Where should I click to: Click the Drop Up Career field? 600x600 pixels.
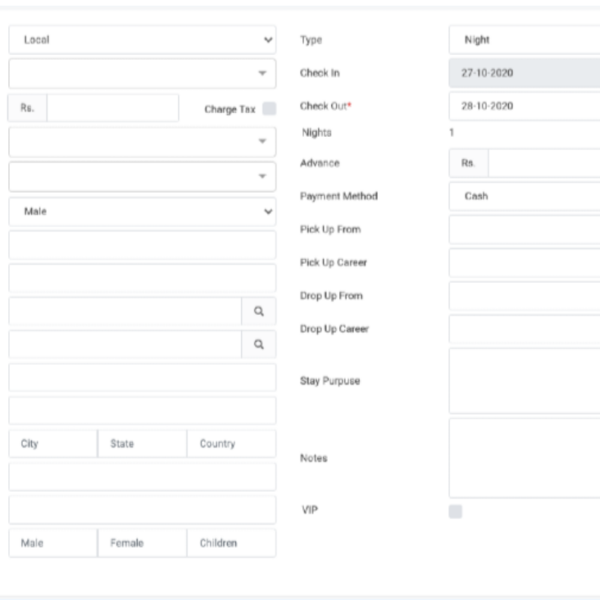[525, 329]
